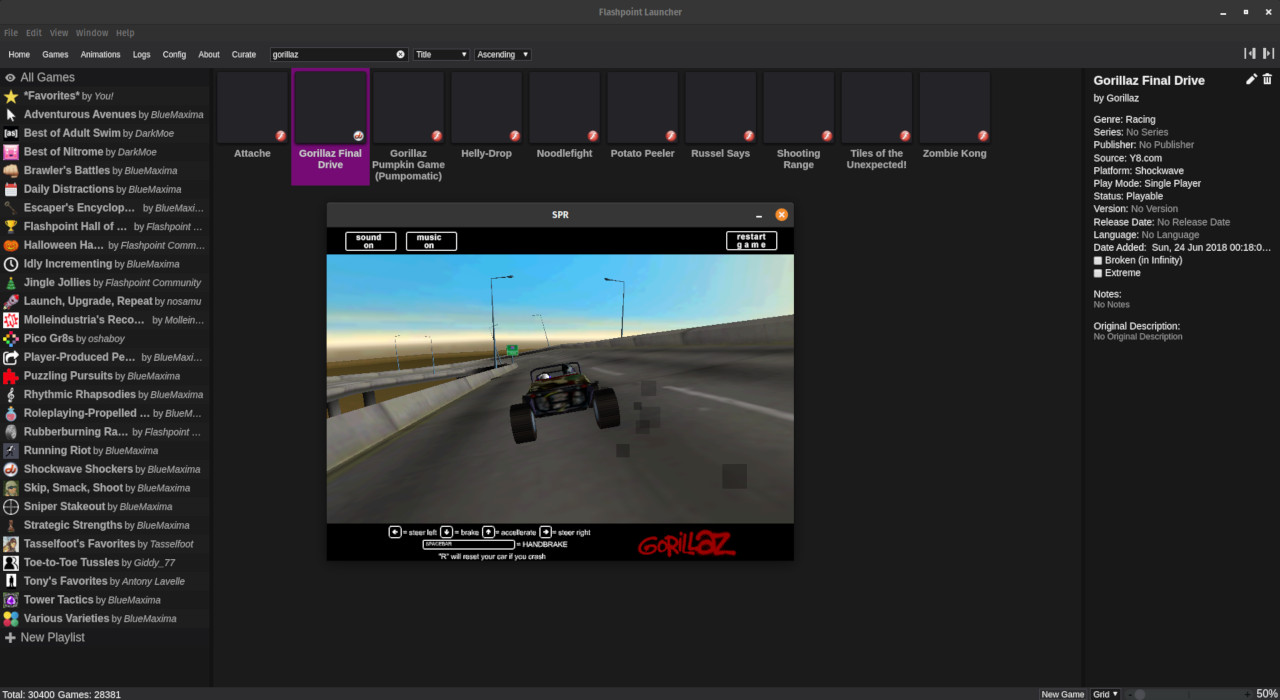Image resolution: width=1280 pixels, height=700 pixels.
Task: Open Strategic Strengths chess piece icon
Action: (10, 525)
